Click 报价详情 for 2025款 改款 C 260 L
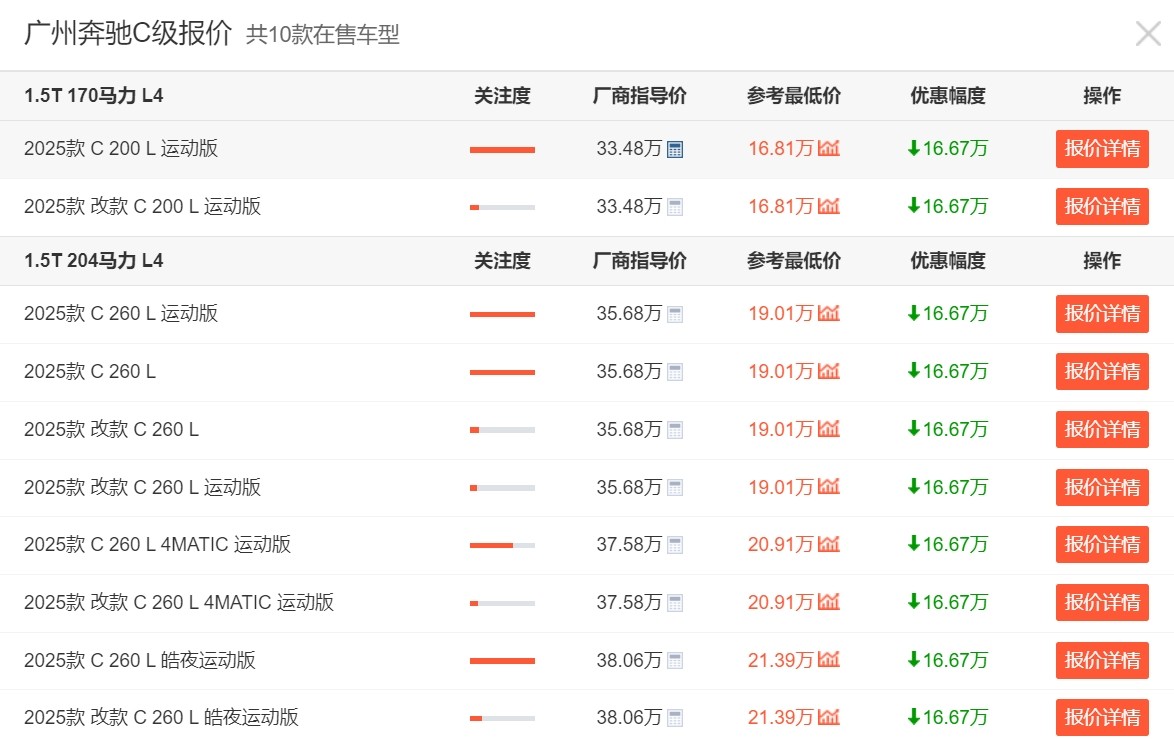1174x739 pixels. tap(1102, 429)
